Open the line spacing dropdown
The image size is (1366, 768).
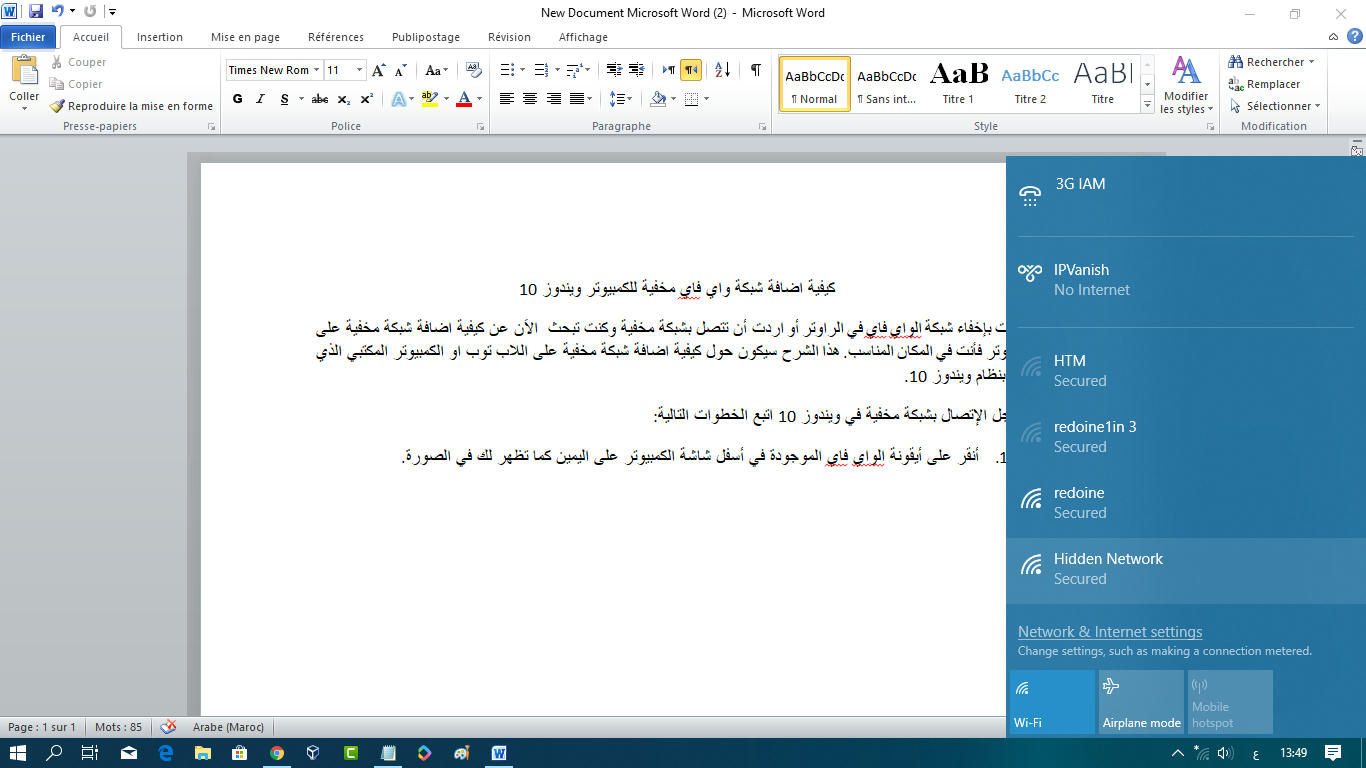621,99
